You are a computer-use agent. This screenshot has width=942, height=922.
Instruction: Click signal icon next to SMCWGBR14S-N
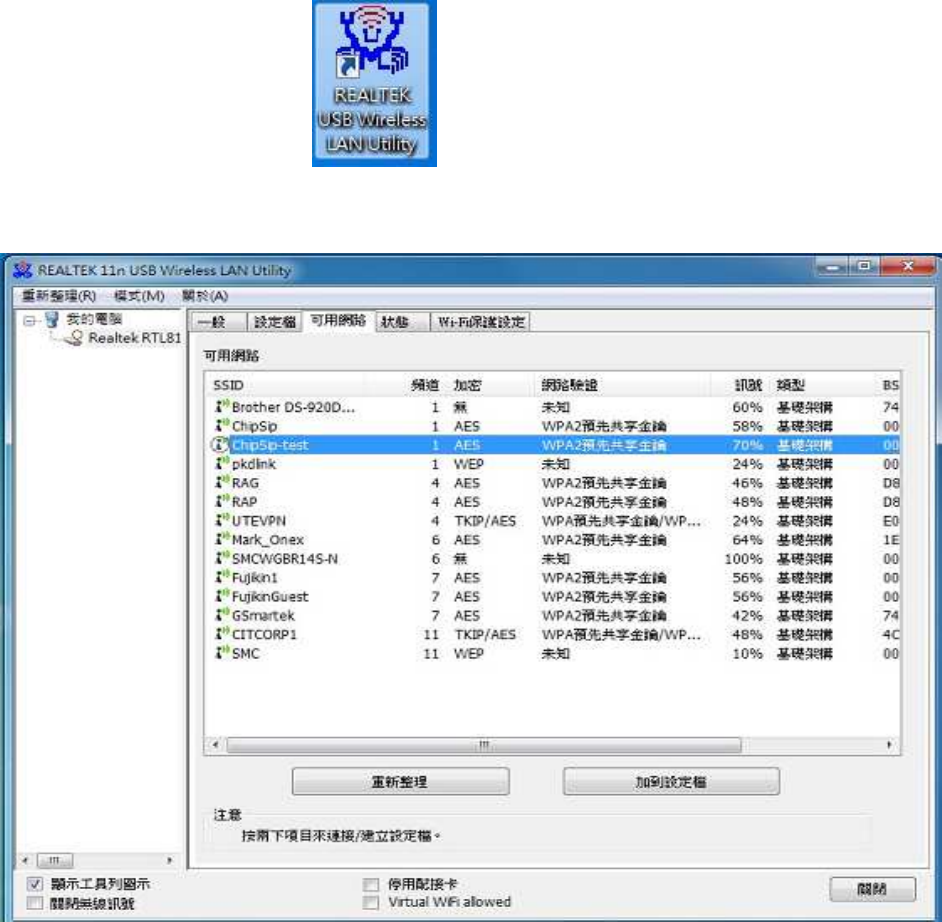pyautogui.click(x=222, y=558)
